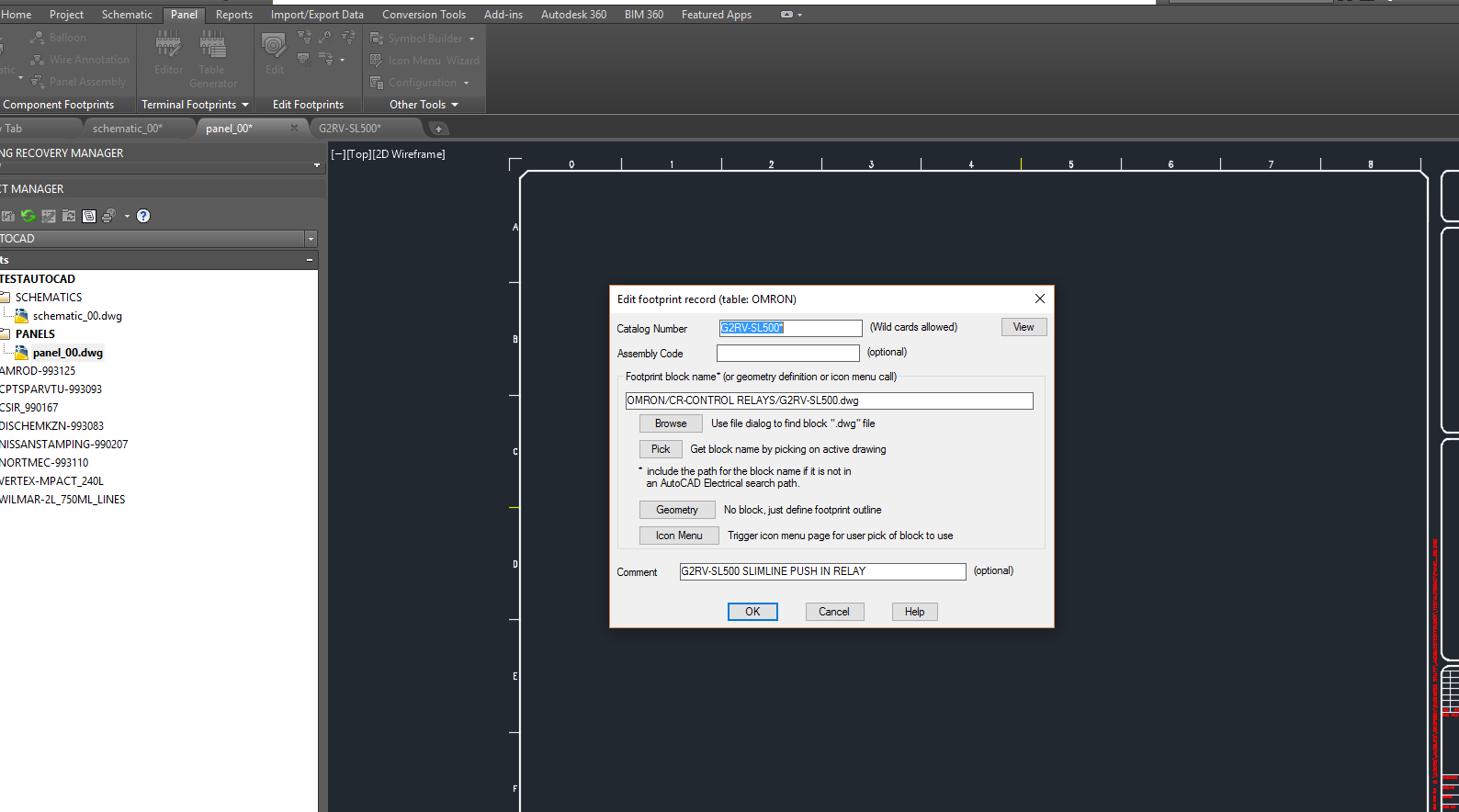Click the Pick button

[661, 449]
